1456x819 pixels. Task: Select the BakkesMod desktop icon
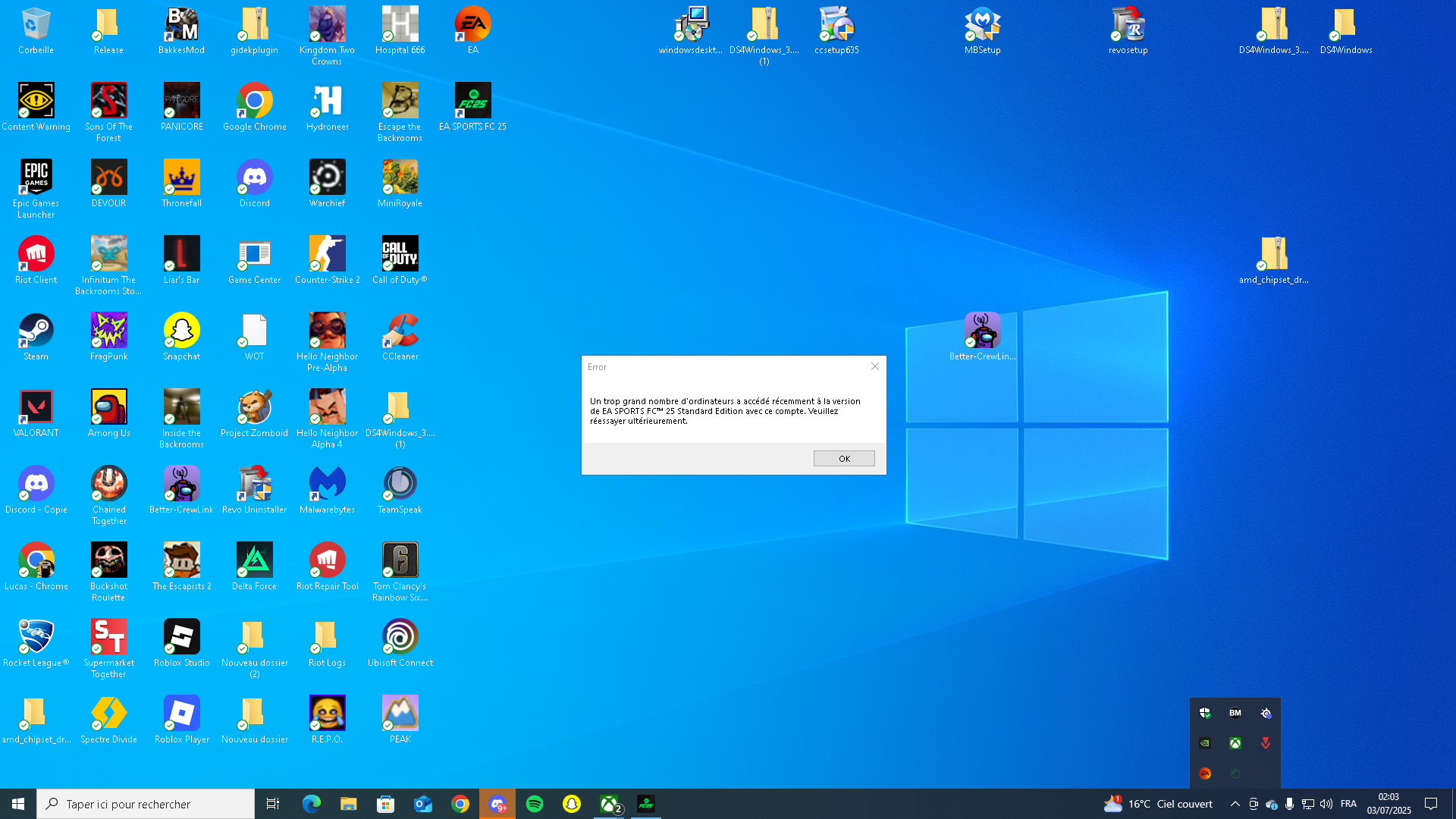(181, 30)
